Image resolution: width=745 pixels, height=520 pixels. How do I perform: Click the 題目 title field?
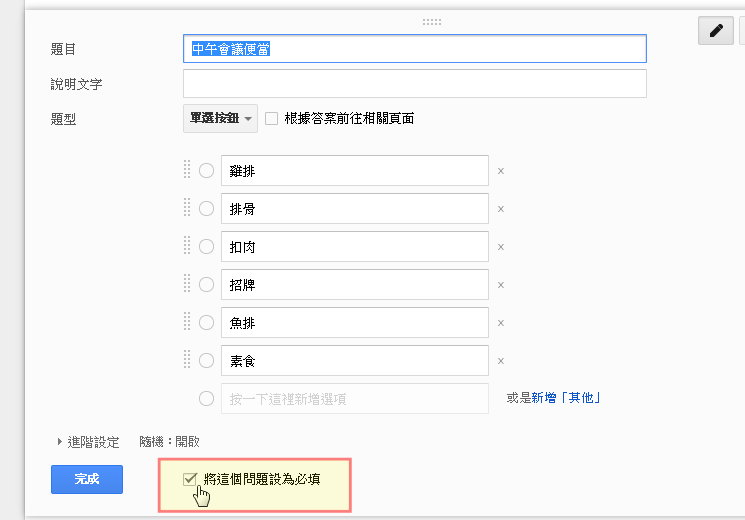415,48
